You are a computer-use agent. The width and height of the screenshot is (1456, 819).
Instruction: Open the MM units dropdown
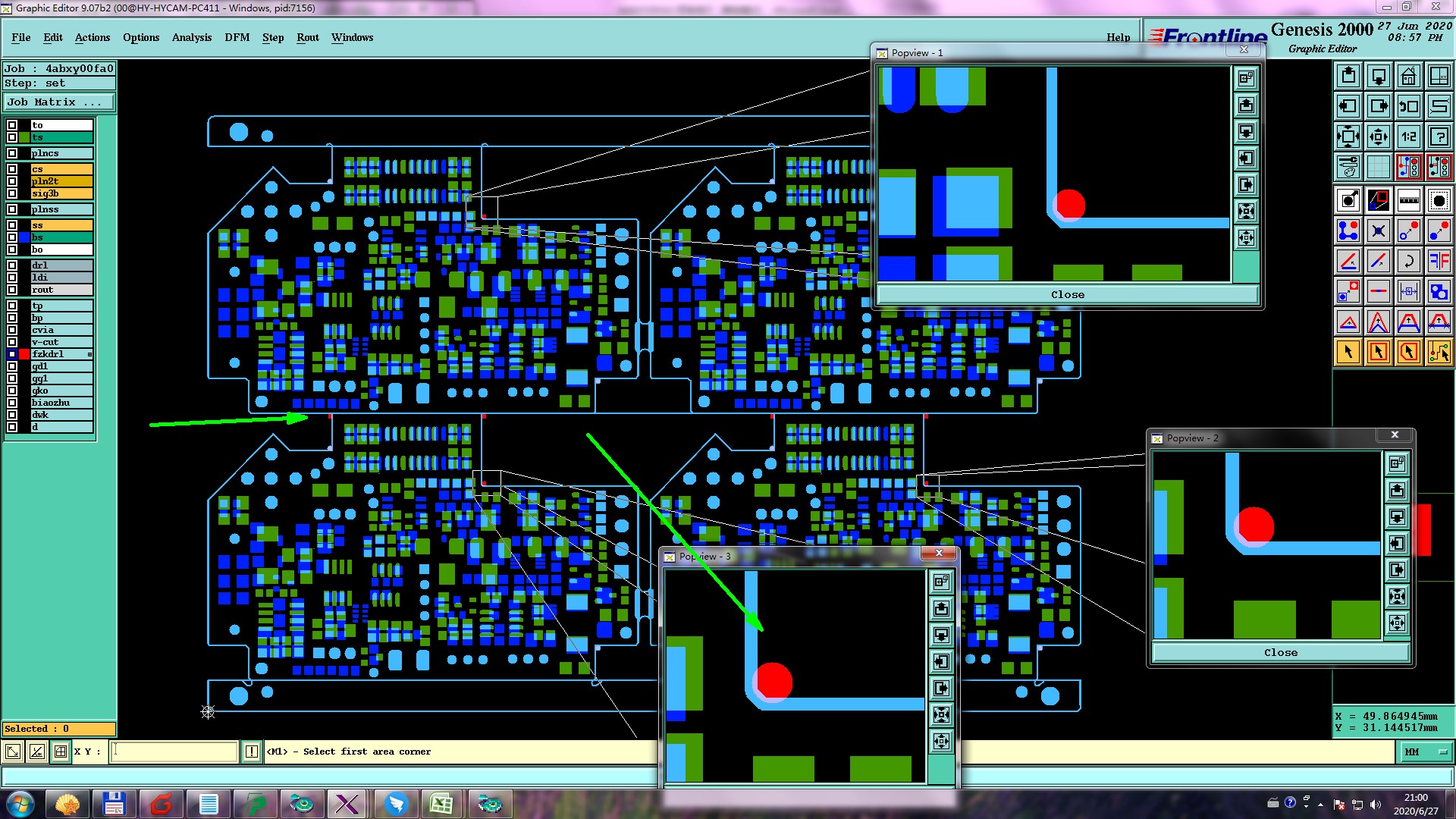pos(1424,752)
